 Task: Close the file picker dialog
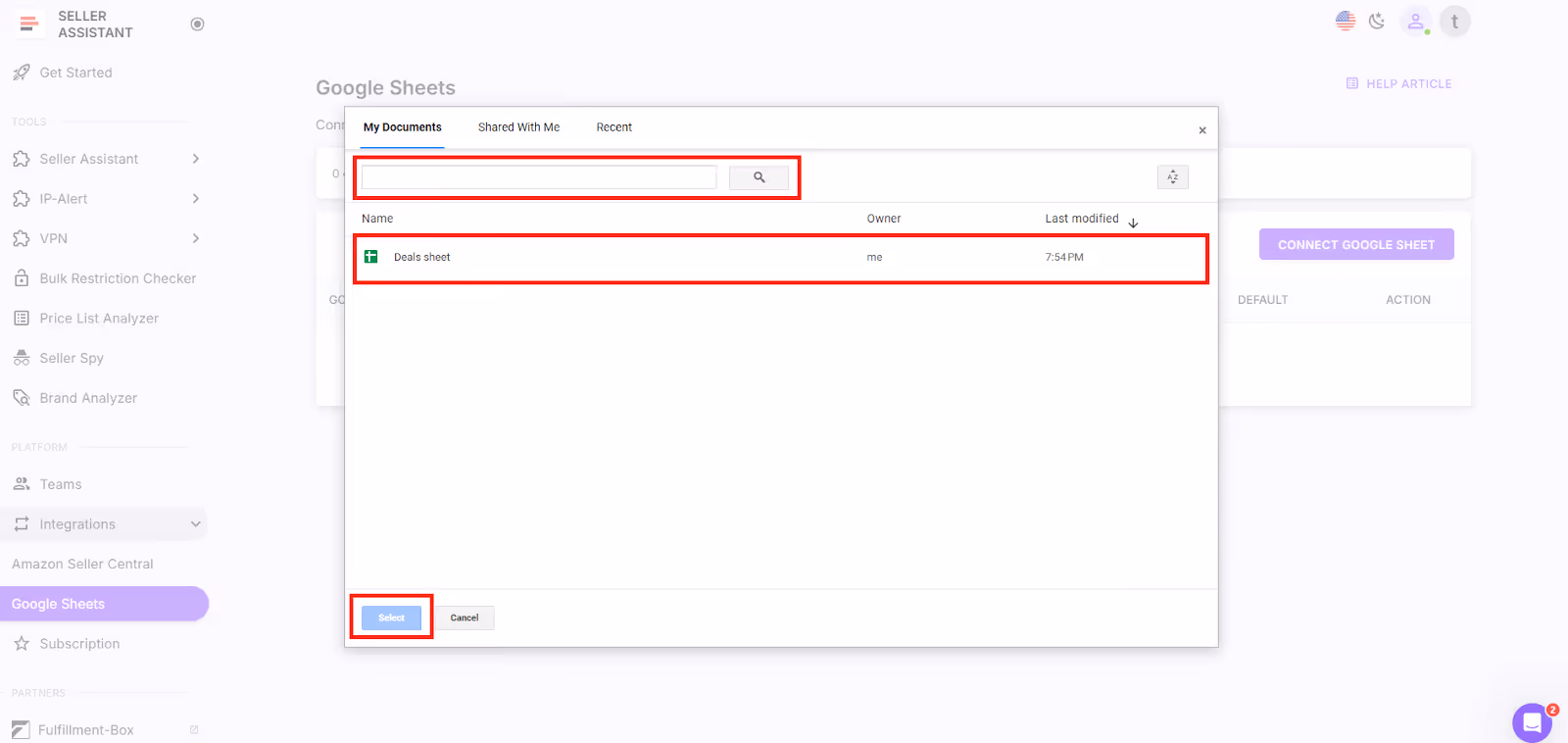click(1202, 130)
